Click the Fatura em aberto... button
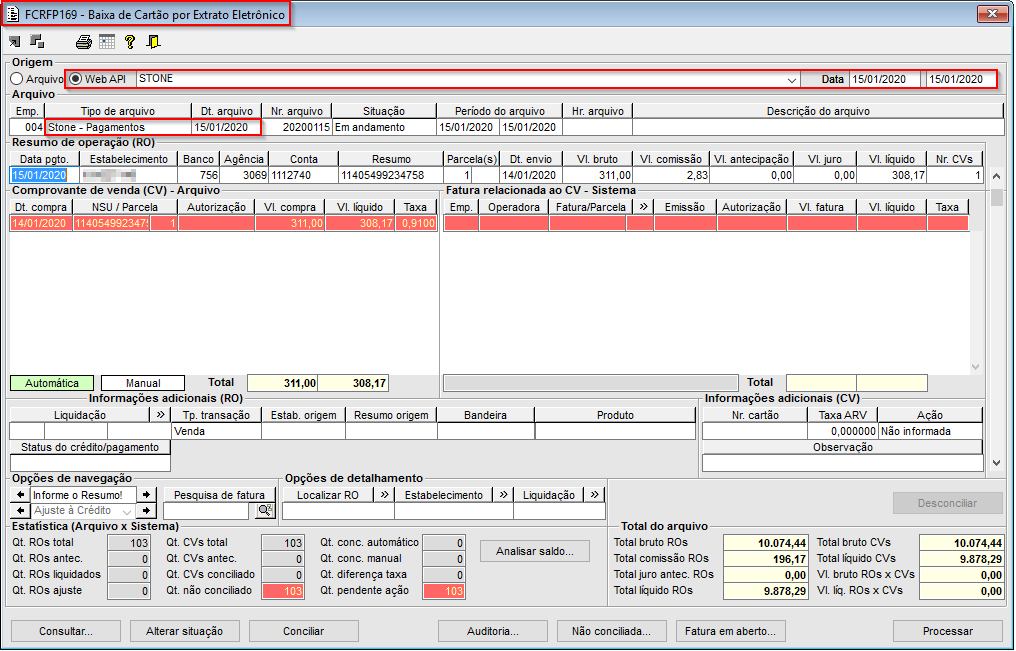The width and height of the screenshot is (1016, 651). [x=730, y=631]
